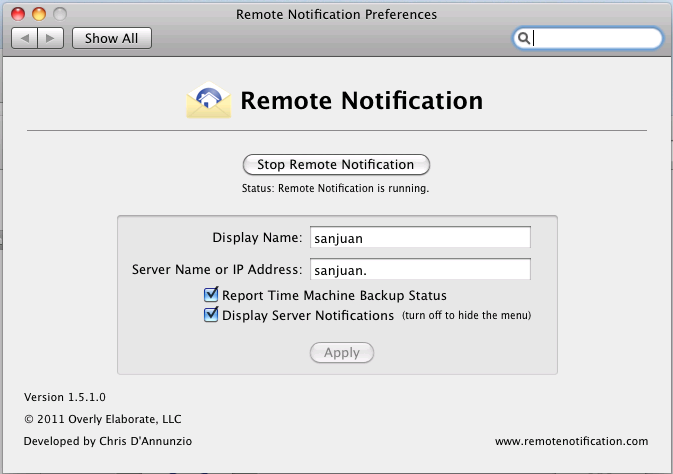Minimize the window with the yellow button

(x=39, y=14)
